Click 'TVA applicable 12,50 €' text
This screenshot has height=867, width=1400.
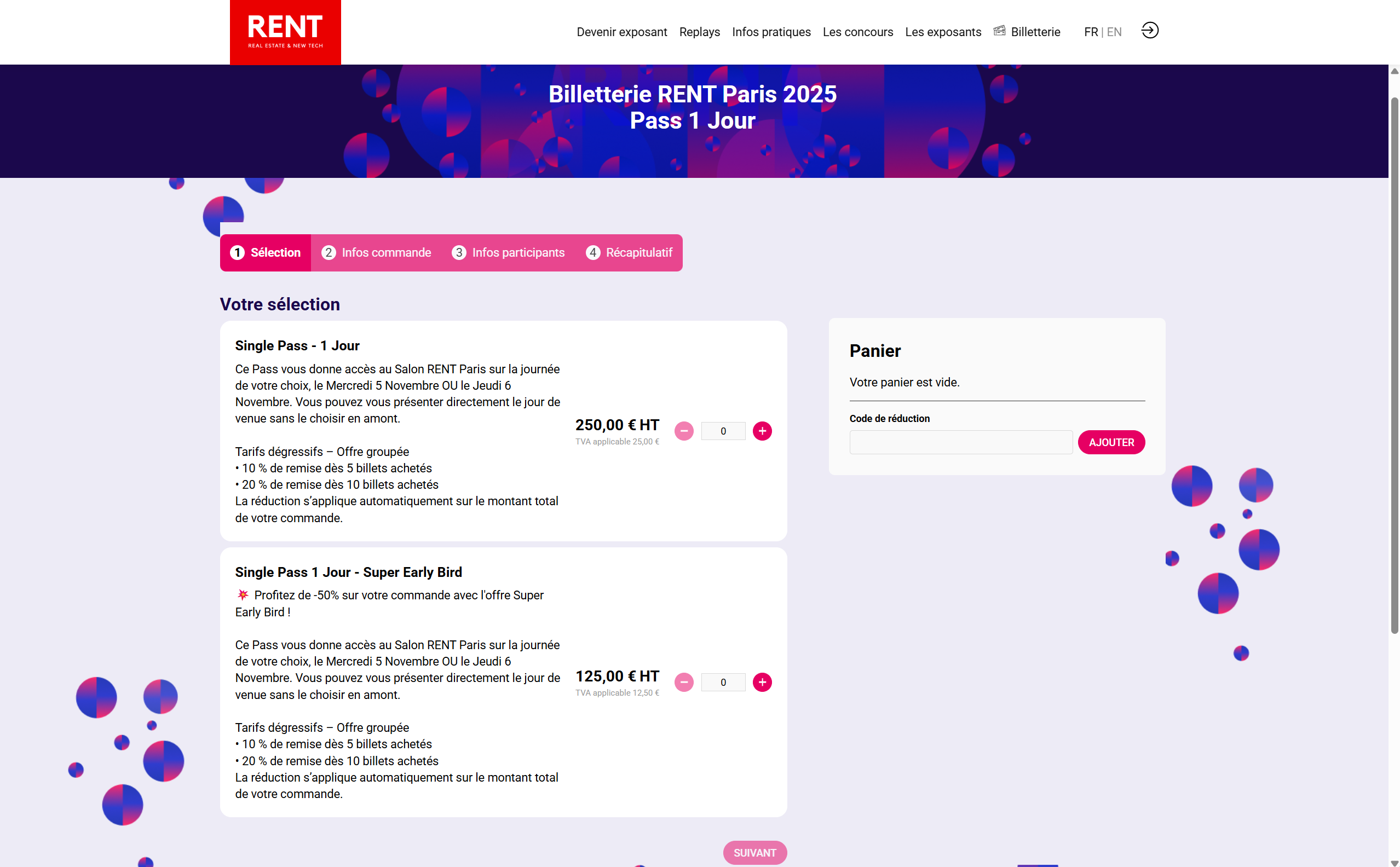click(617, 693)
